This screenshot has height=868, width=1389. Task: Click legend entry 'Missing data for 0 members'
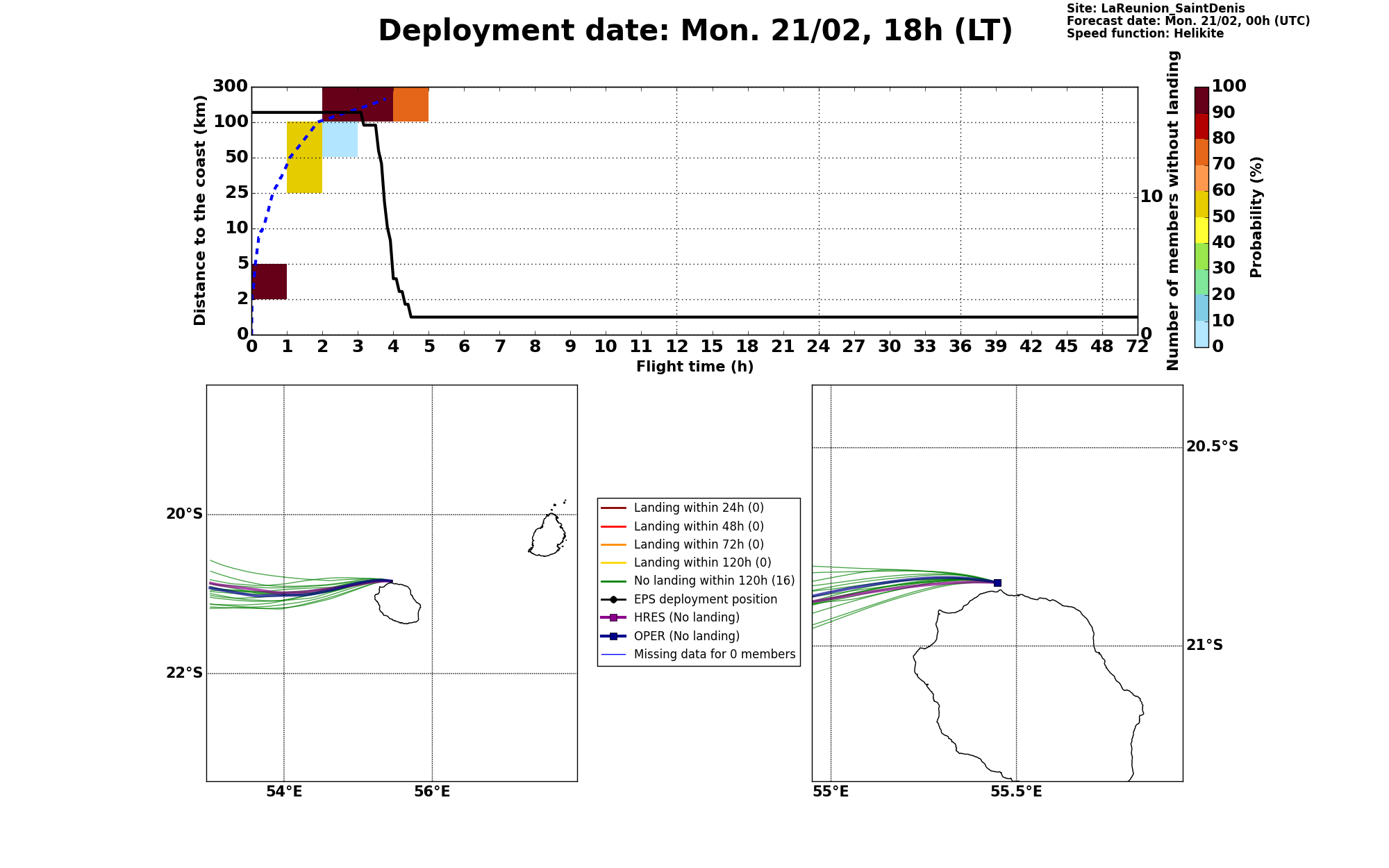click(698, 654)
